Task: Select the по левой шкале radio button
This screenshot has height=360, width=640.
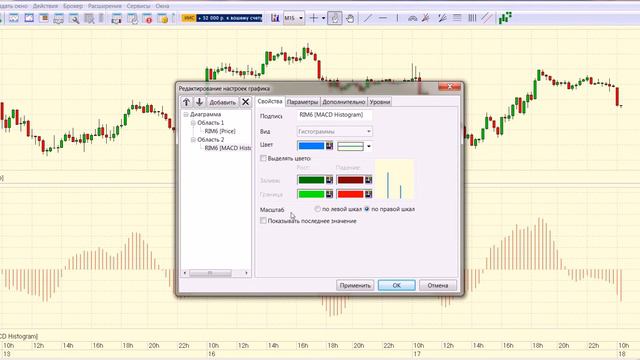Action: click(x=317, y=209)
